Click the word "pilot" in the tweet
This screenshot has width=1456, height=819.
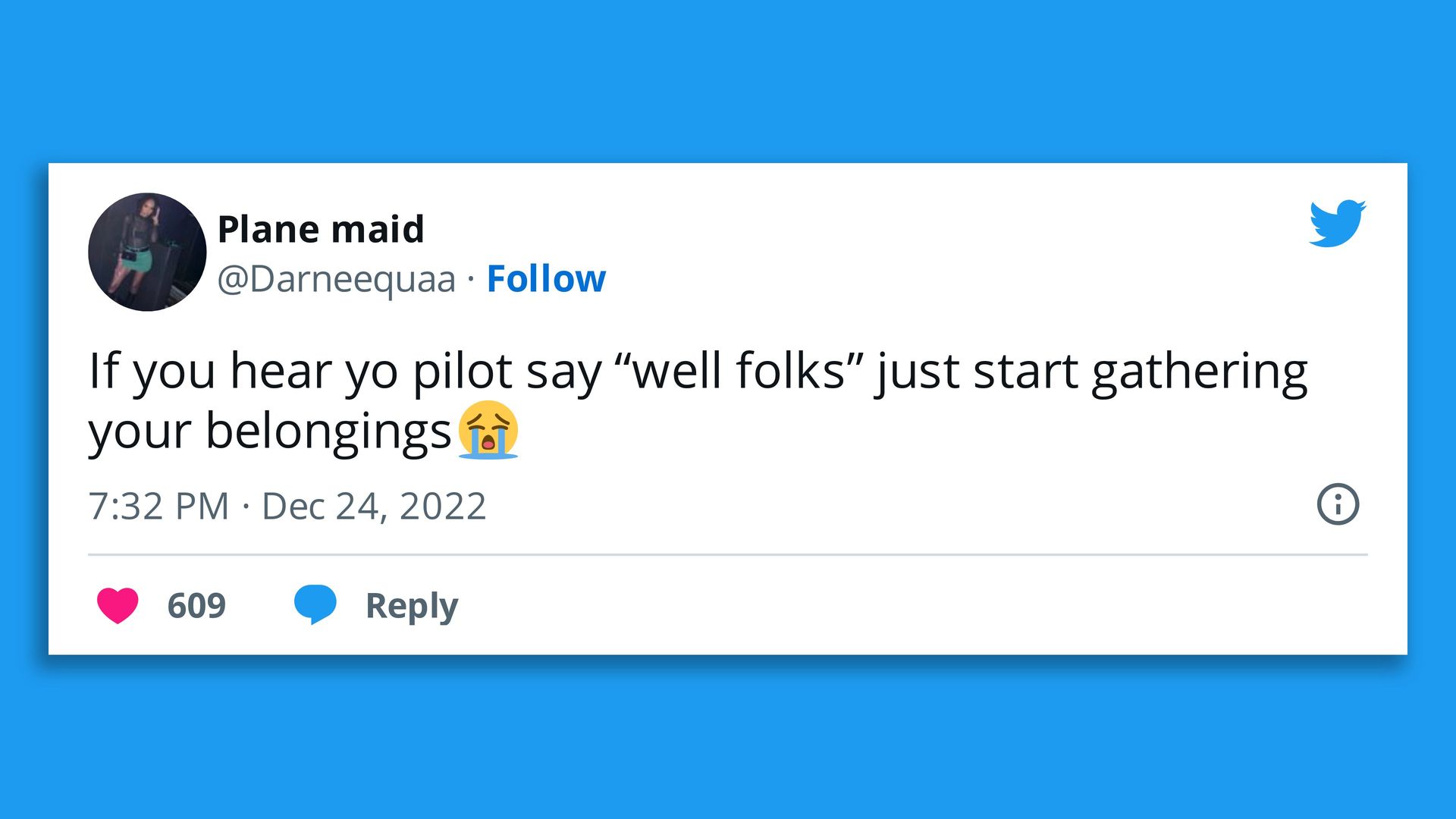click(x=463, y=372)
